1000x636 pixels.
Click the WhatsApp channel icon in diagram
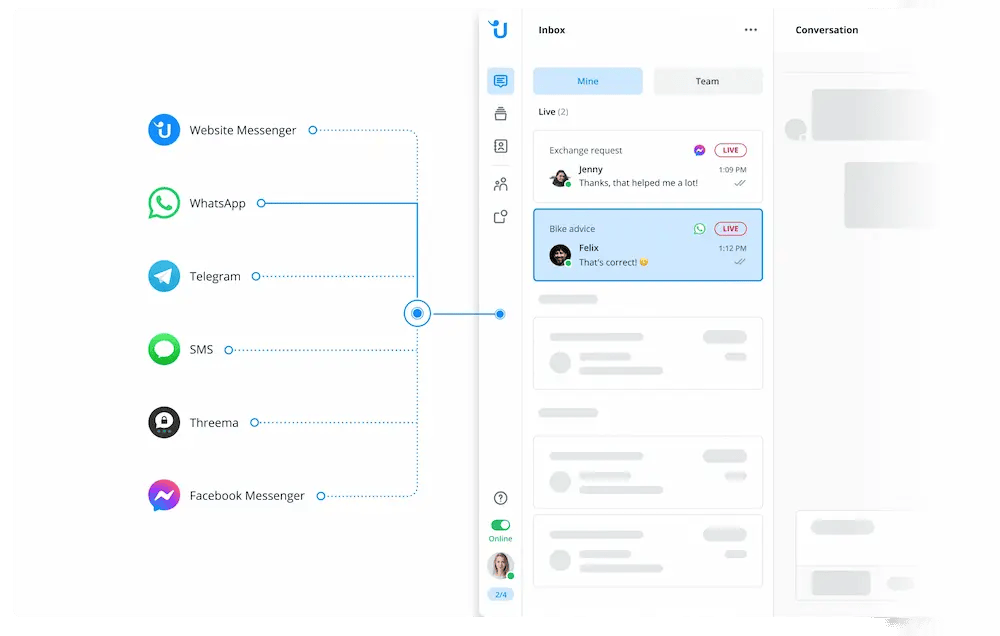(x=164, y=203)
